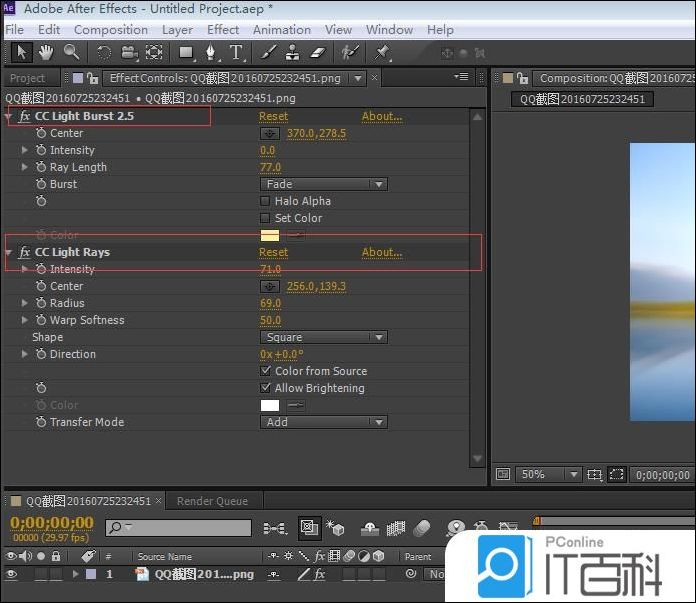The height and width of the screenshot is (603, 696).
Task: Select the Pen tool
Action: tap(211, 52)
